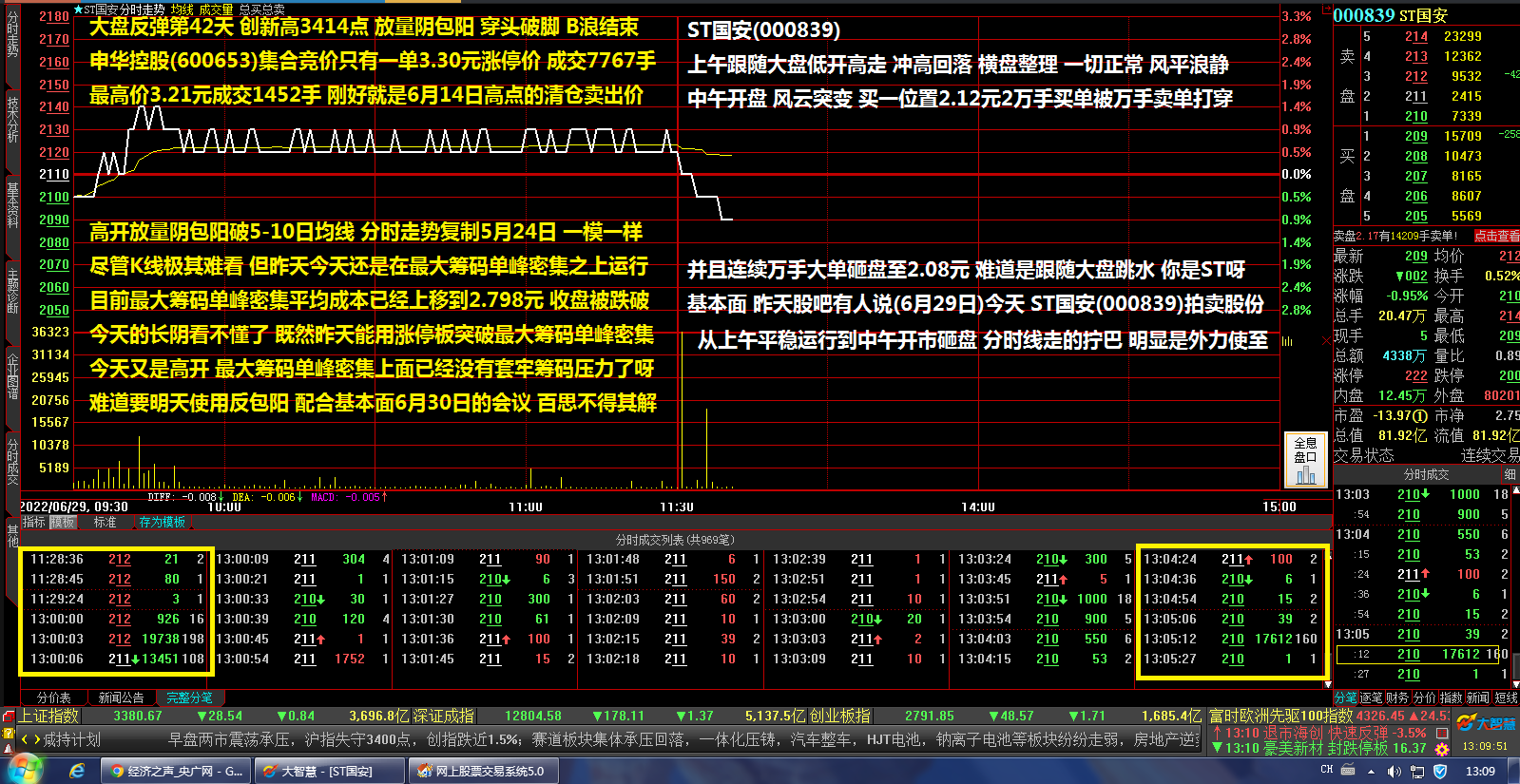Image resolution: width=1520 pixels, height=784 pixels.
Task: Select the 新闻 tab in right panel
Action: 1478,698
